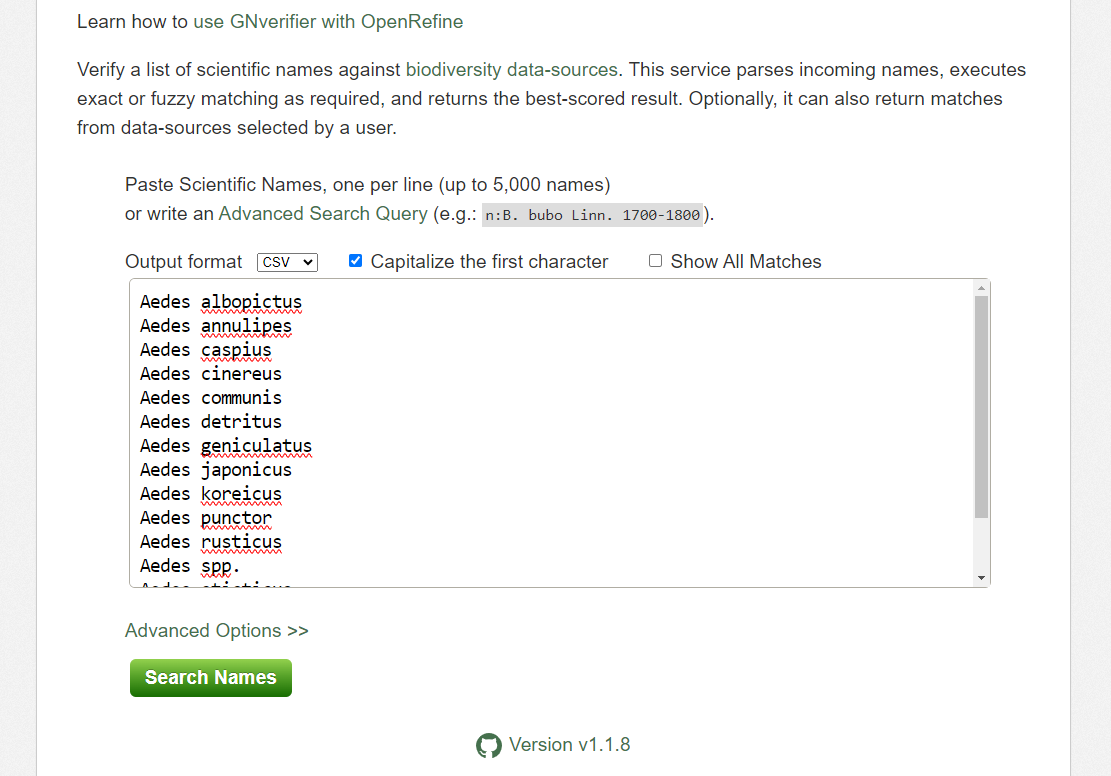Click on the line 'Aedes detritus'
This screenshot has height=776, width=1111.
click(x=211, y=422)
